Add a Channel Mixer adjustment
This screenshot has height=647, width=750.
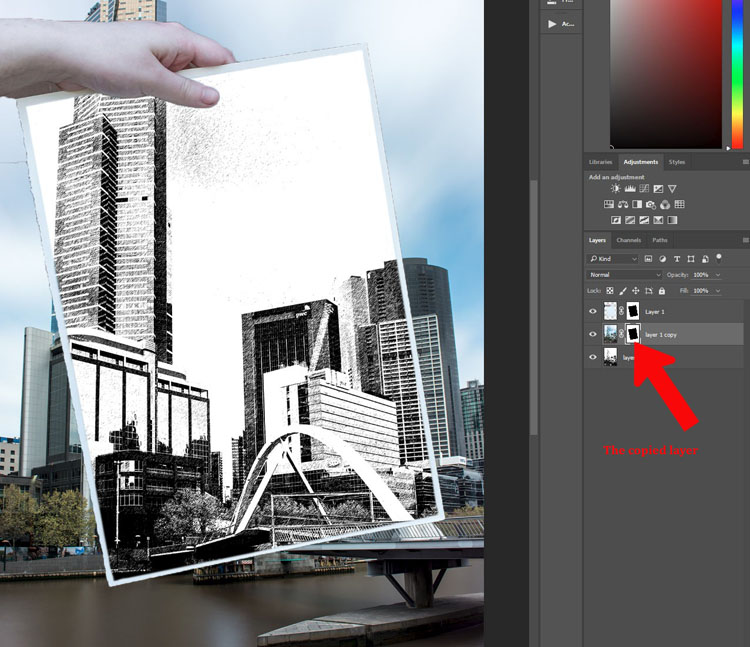click(665, 205)
